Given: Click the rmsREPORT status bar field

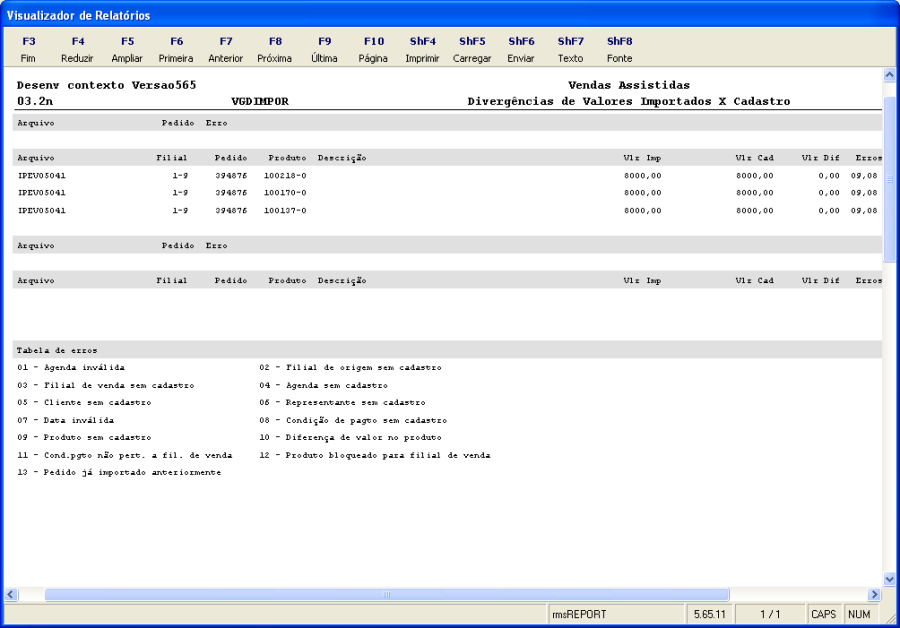Looking at the screenshot, I should tap(616, 614).
